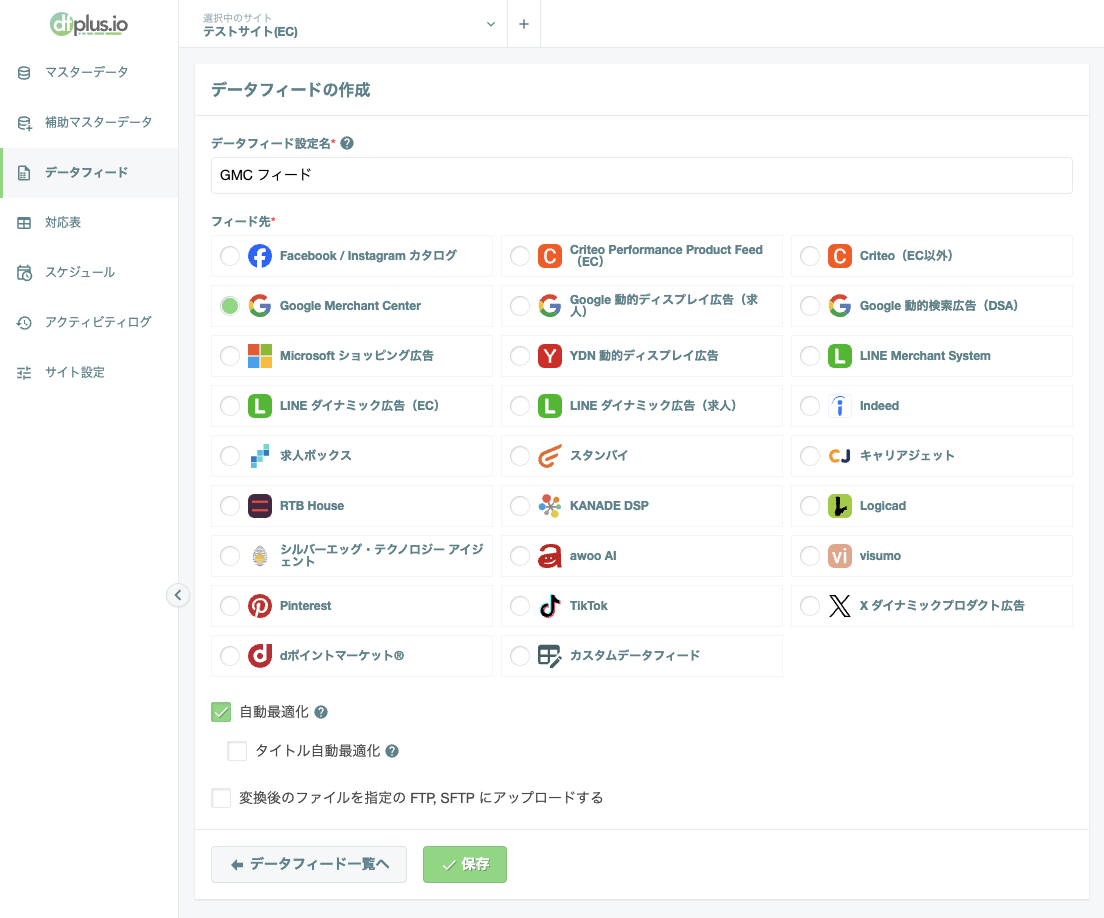Image resolution: width=1104 pixels, height=918 pixels.
Task: Click the LINE ダイナミック広告 (EC) green icon
Action: 260,405
